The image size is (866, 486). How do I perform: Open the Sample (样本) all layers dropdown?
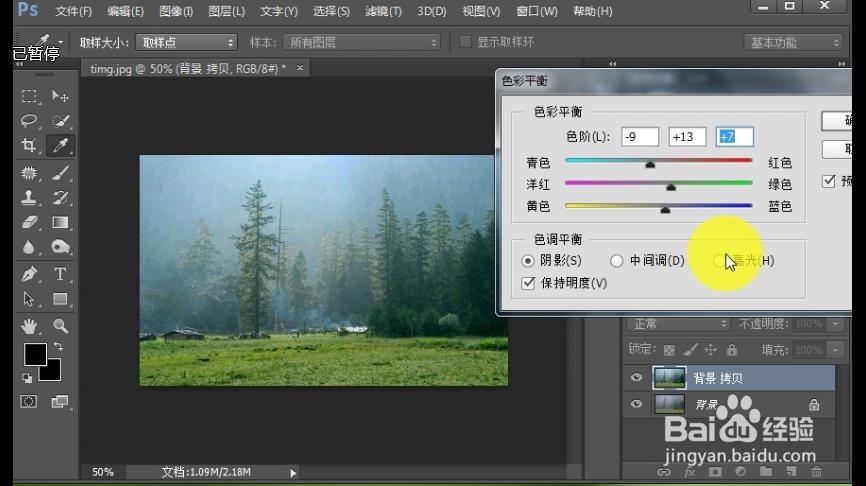click(362, 43)
